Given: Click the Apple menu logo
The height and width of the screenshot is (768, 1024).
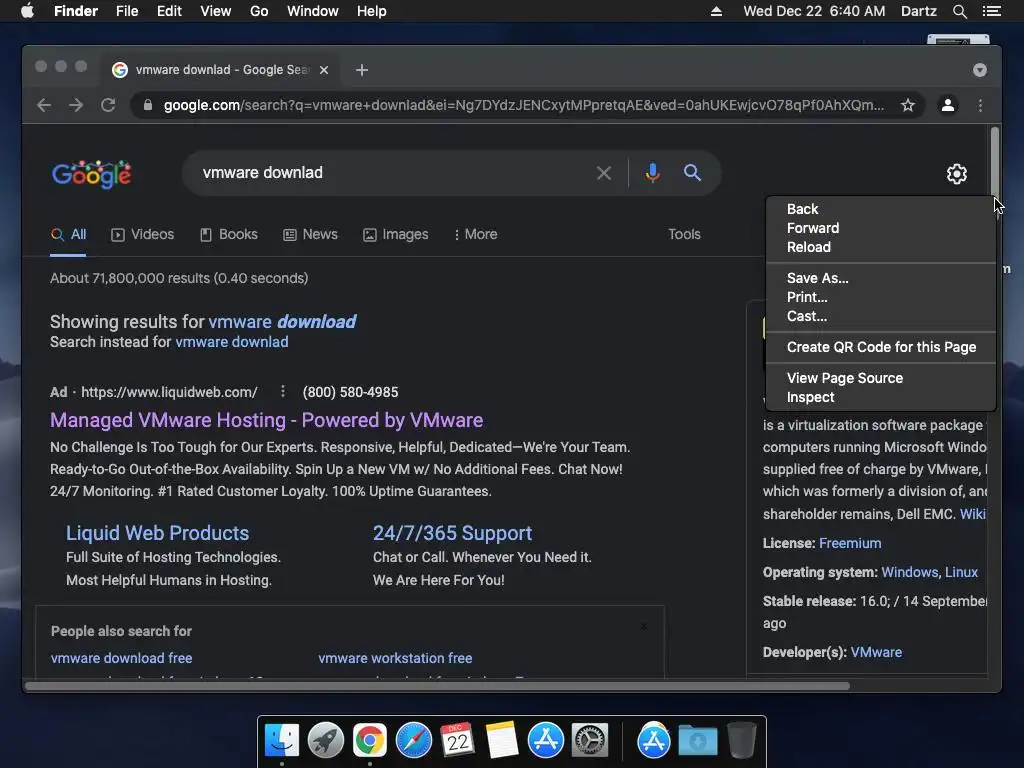Looking at the screenshot, I should [27, 11].
